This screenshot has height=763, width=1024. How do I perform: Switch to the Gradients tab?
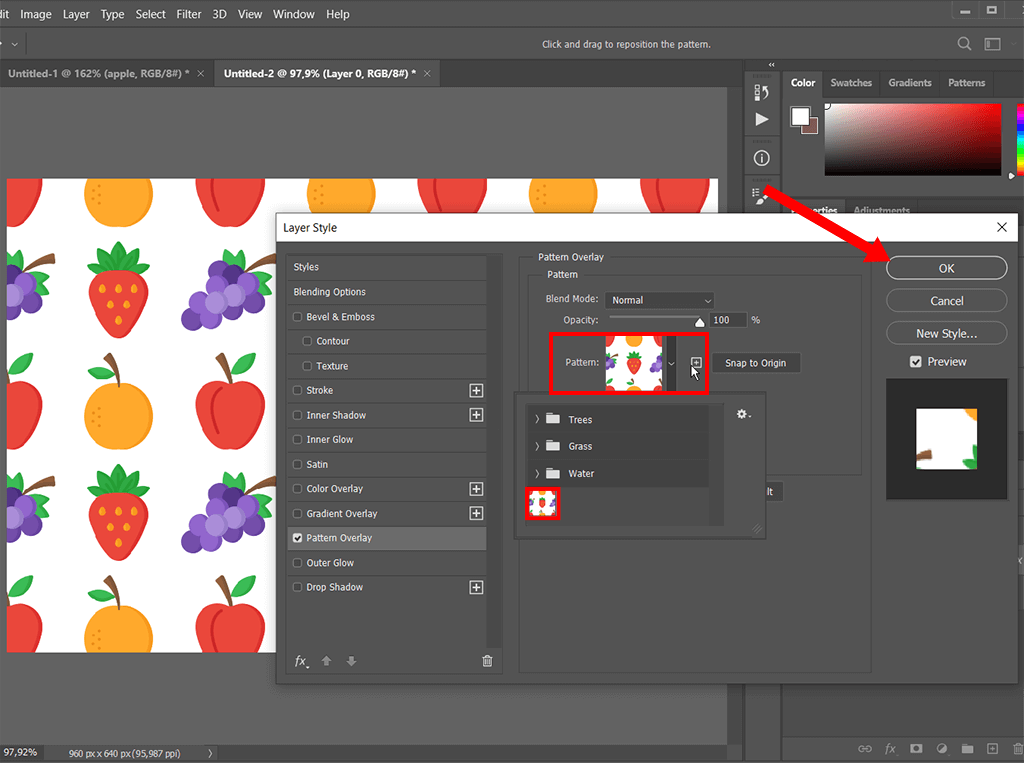click(x=910, y=83)
